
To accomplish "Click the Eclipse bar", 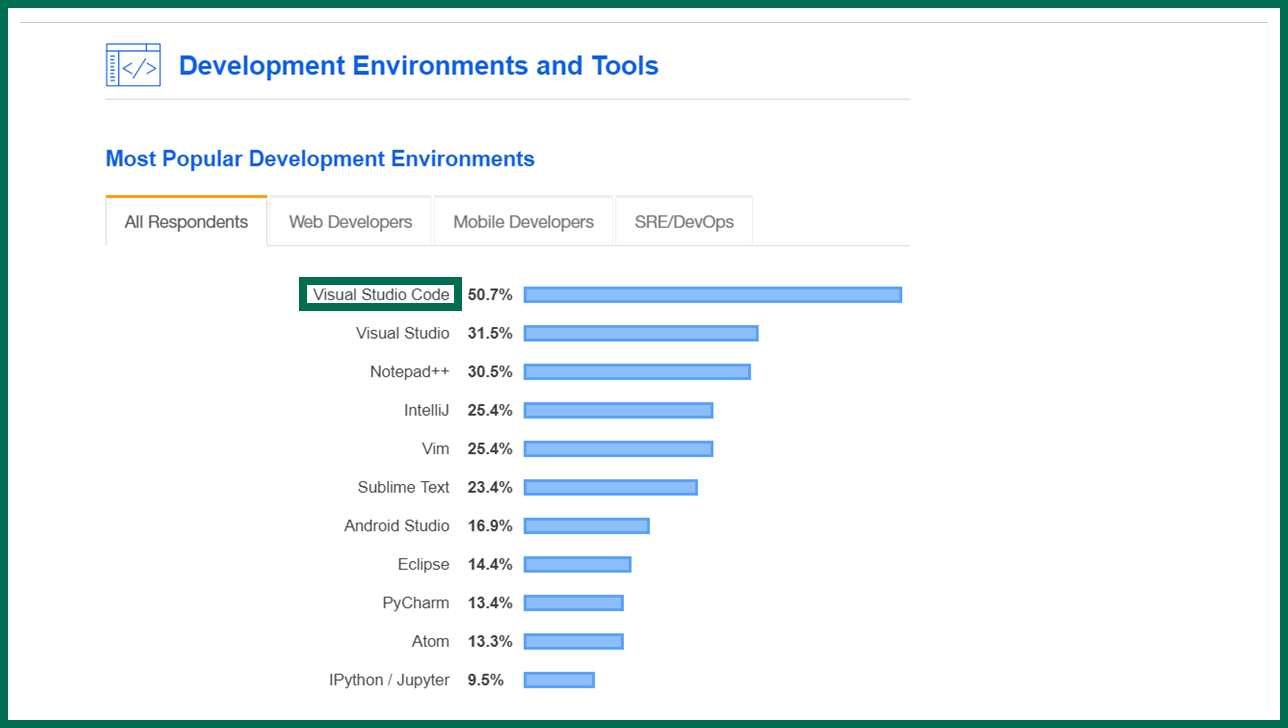I will click(577, 564).
